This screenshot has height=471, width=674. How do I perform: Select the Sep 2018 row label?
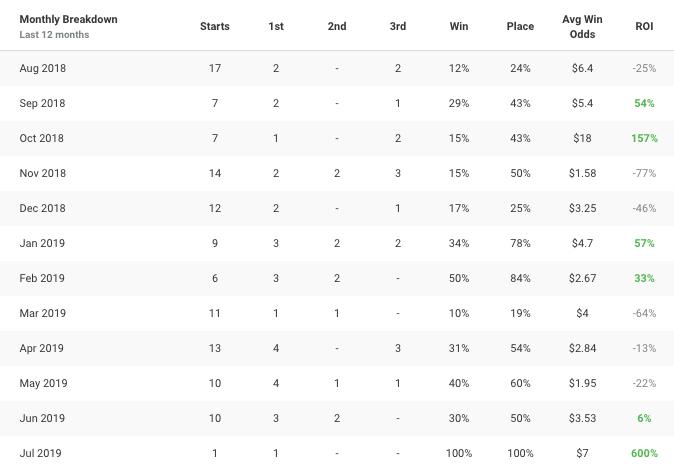[x=42, y=103]
